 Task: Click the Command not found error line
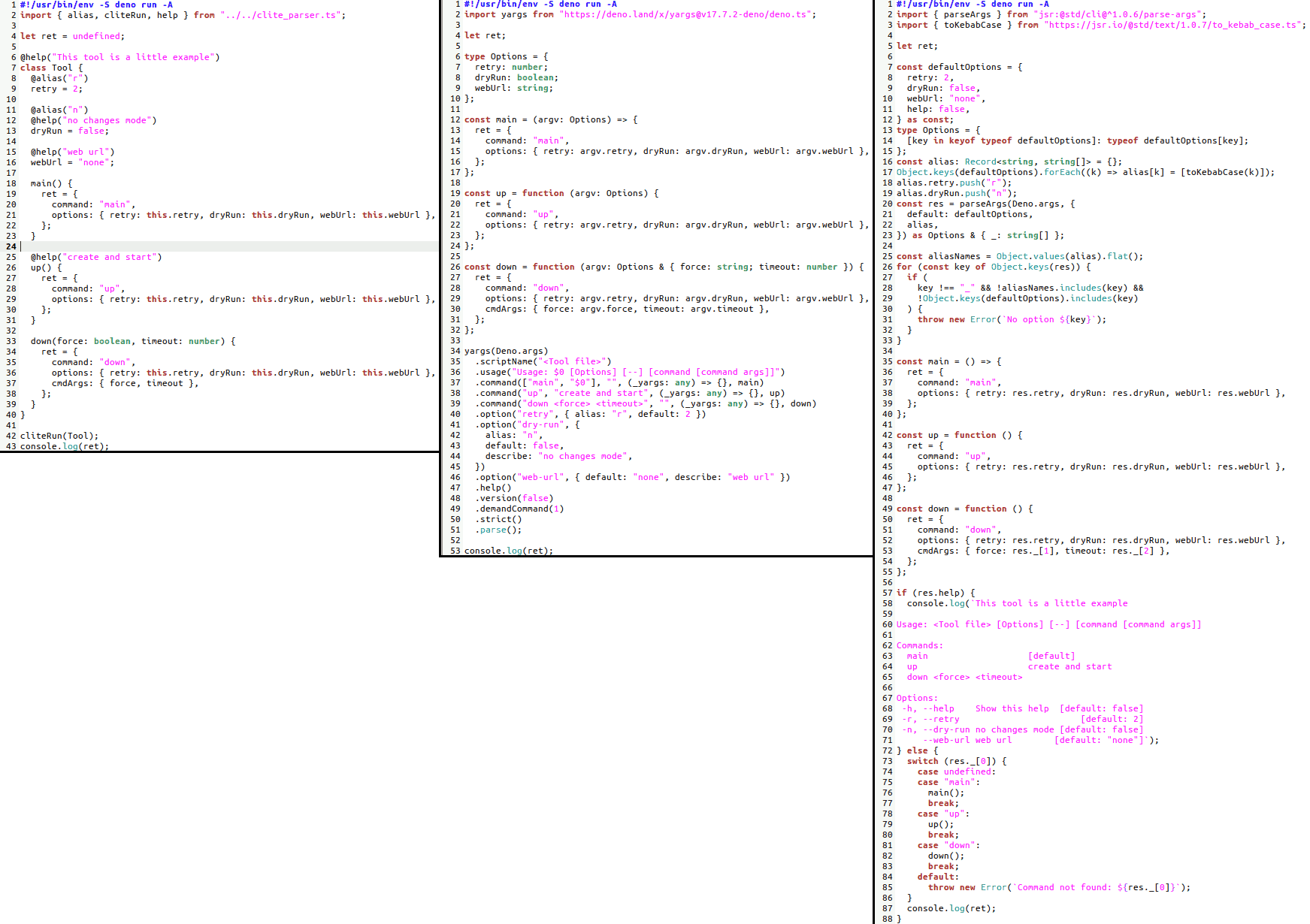click(1059, 887)
